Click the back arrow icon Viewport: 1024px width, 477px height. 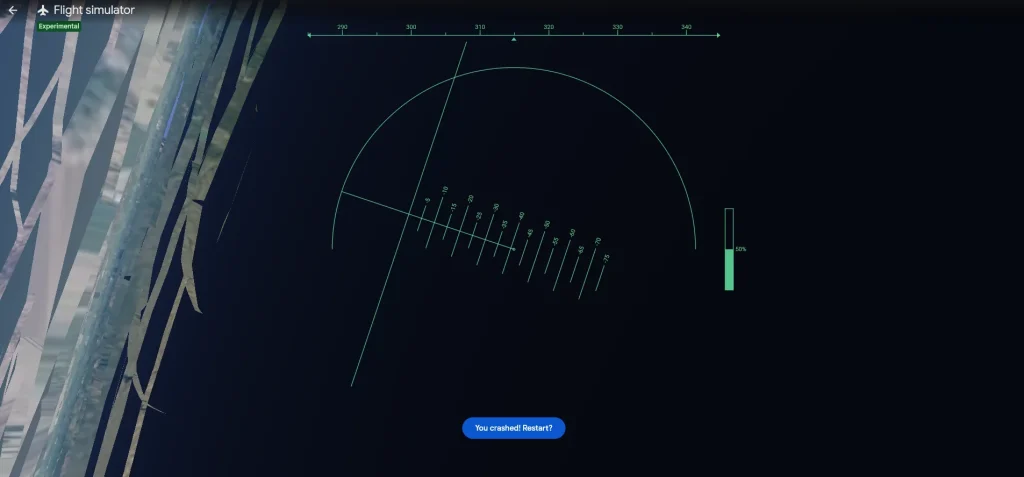(x=12, y=10)
